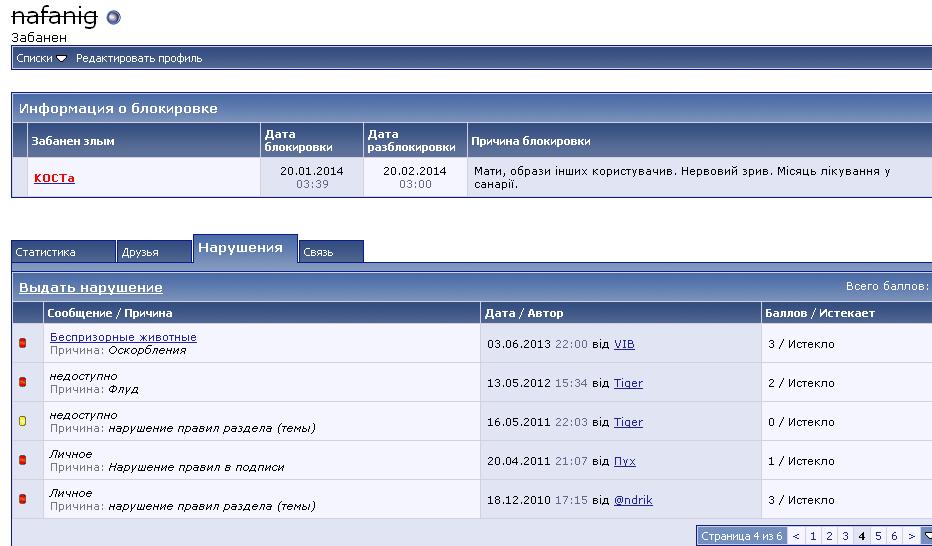Open the page jump dropdown beside pagination
The image size is (932, 546).
coord(926,537)
